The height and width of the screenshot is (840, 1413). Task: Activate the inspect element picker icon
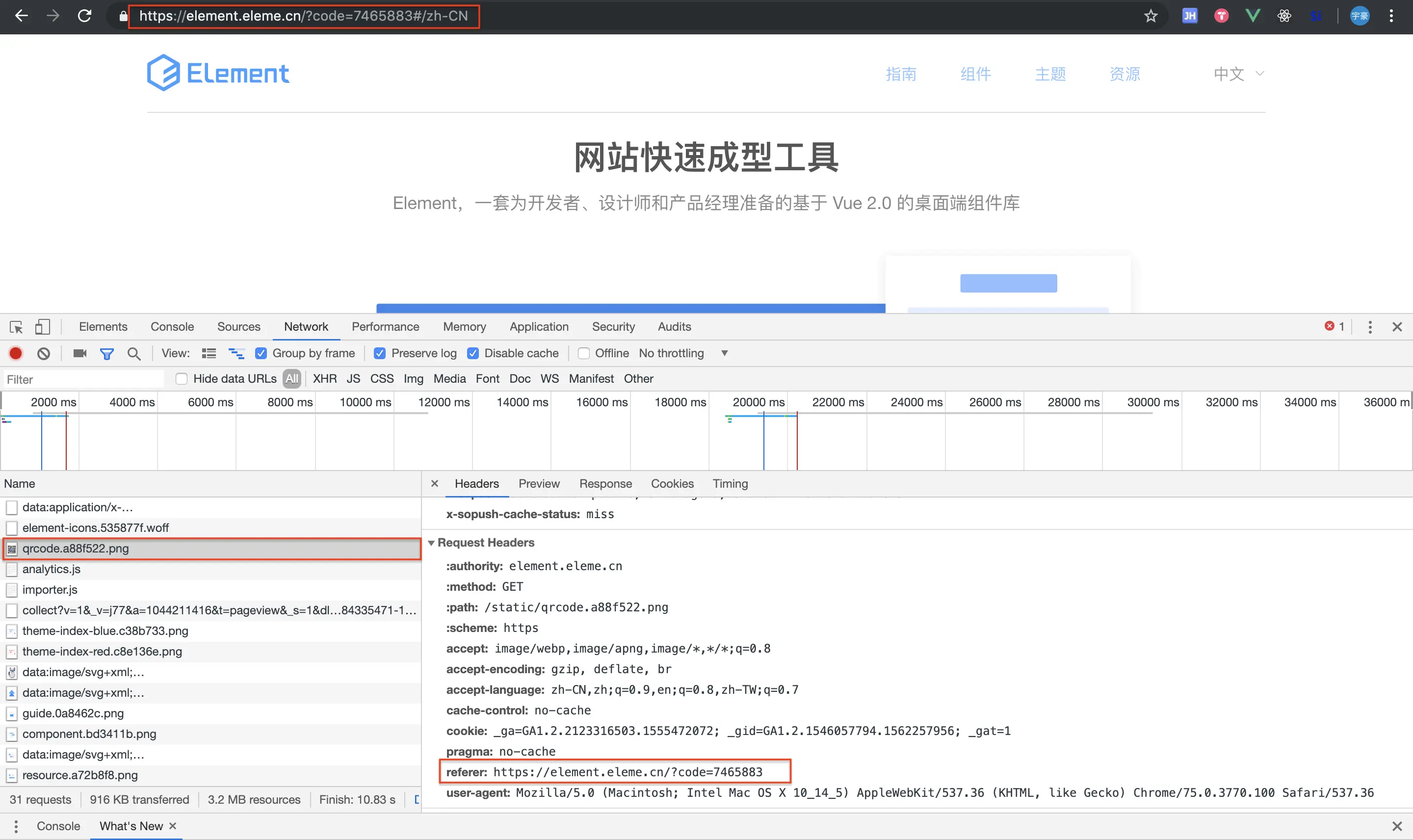click(x=16, y=327)
